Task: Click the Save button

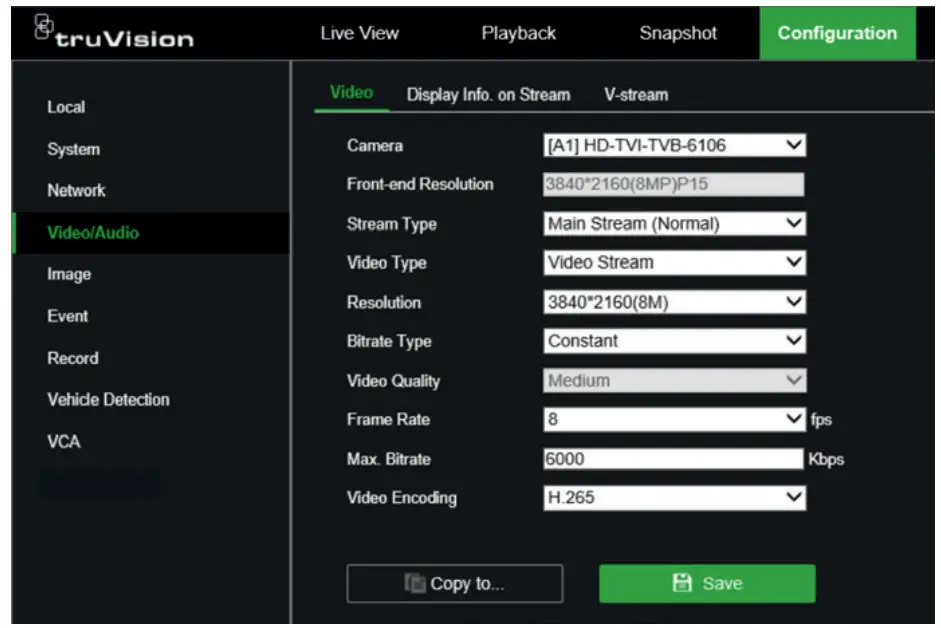Action: tap(707, 583)
